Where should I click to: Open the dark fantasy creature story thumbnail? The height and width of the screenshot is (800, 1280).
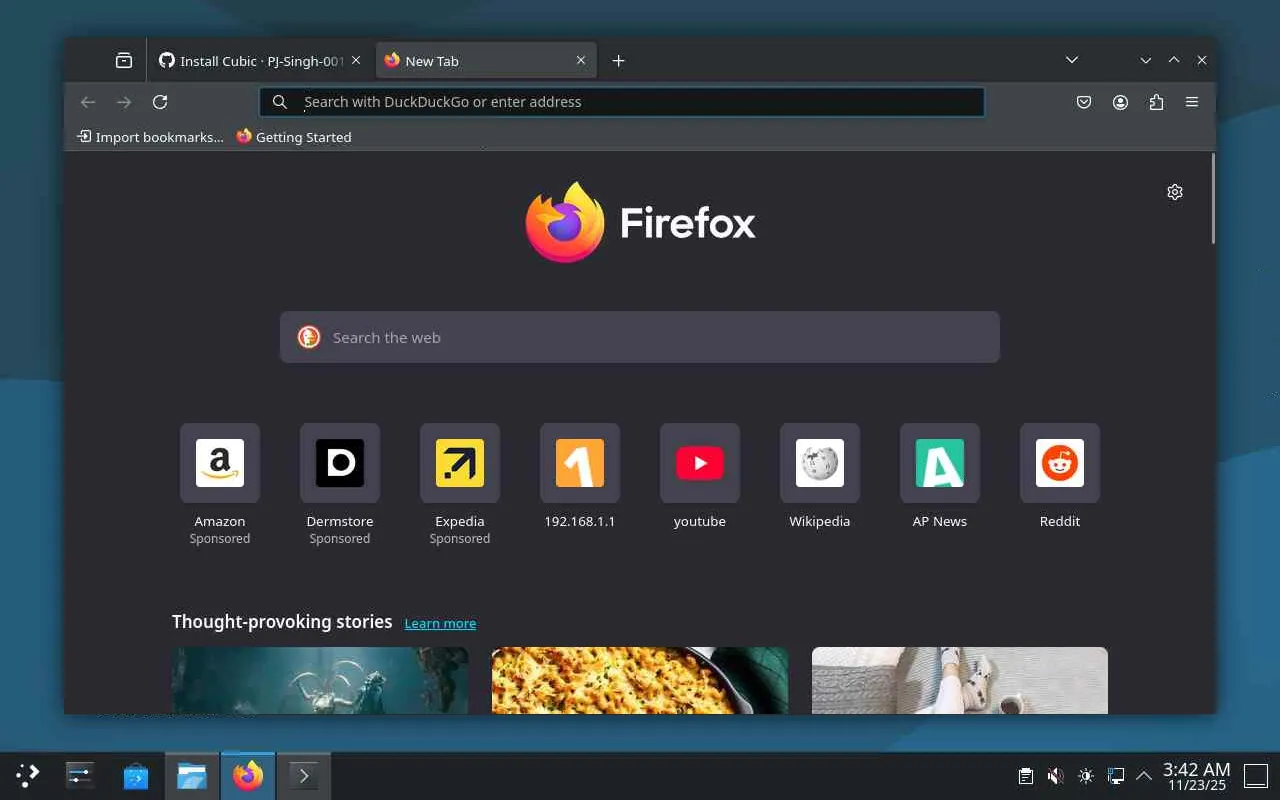pos(320,680)
